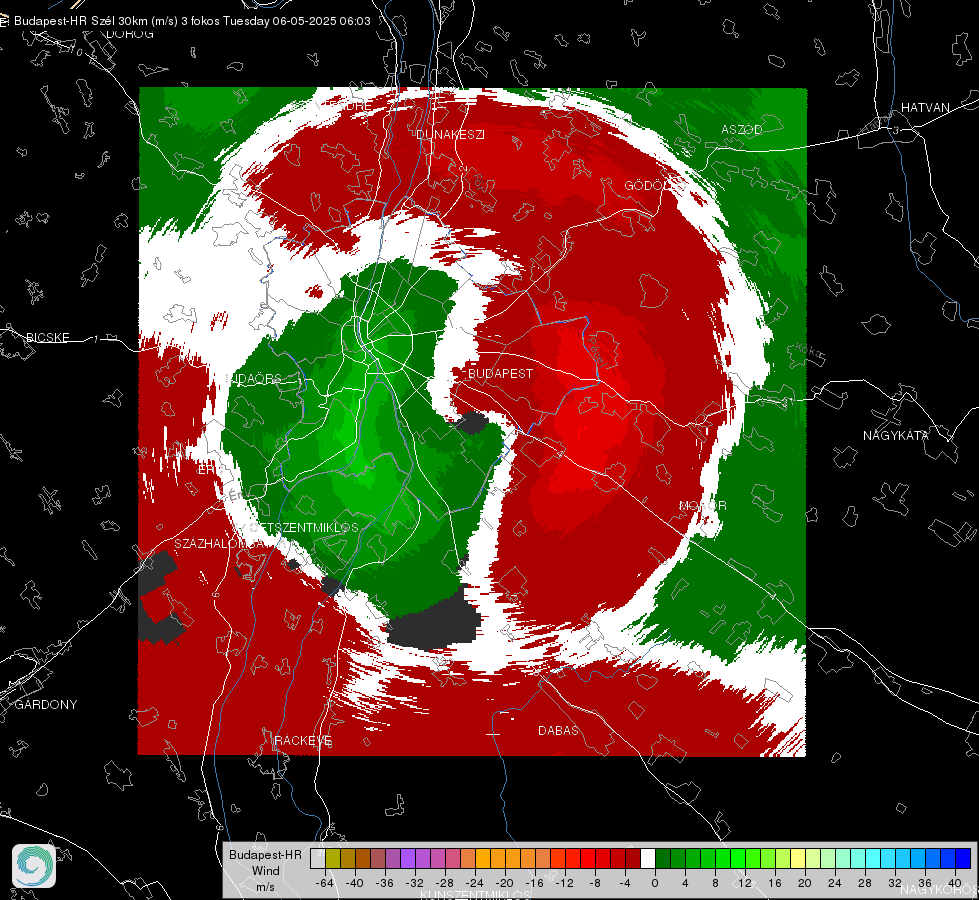Select the -12 value in the legend
Viewport: 979px width, 900px height.
coord(564,883)
